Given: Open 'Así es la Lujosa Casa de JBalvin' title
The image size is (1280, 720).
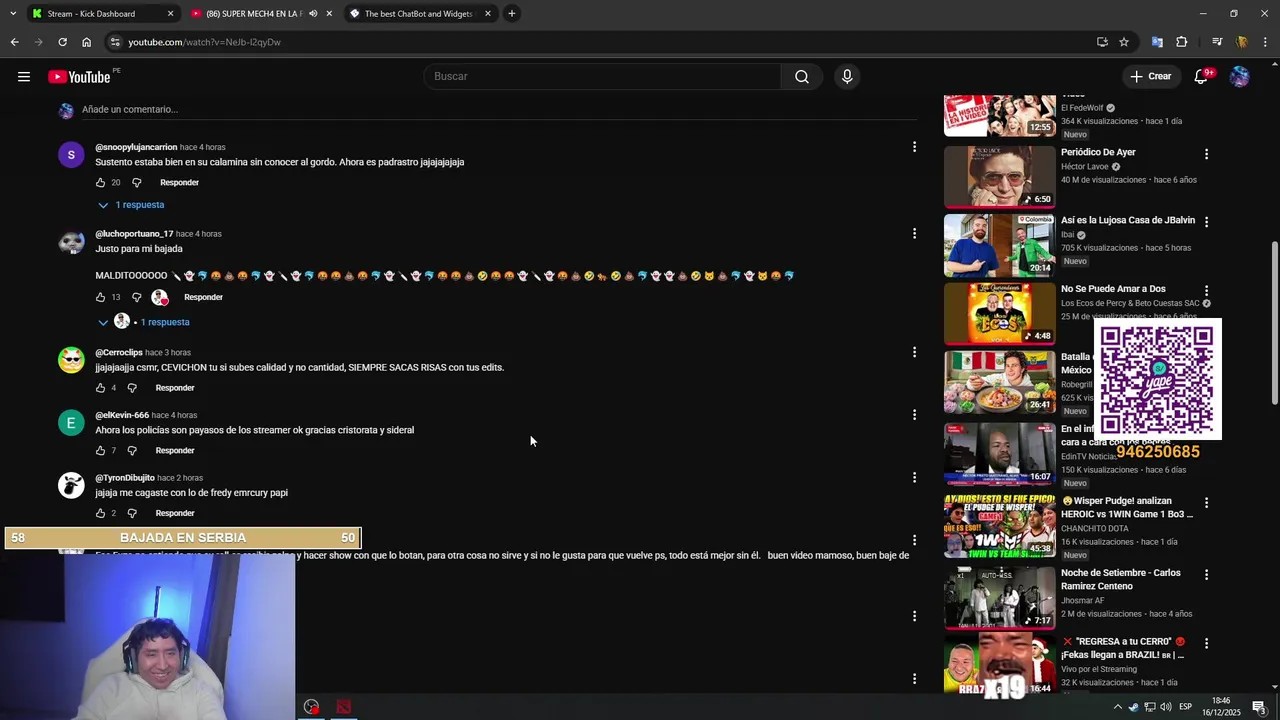Looking at the screenshot, I should click(1128, 220).
